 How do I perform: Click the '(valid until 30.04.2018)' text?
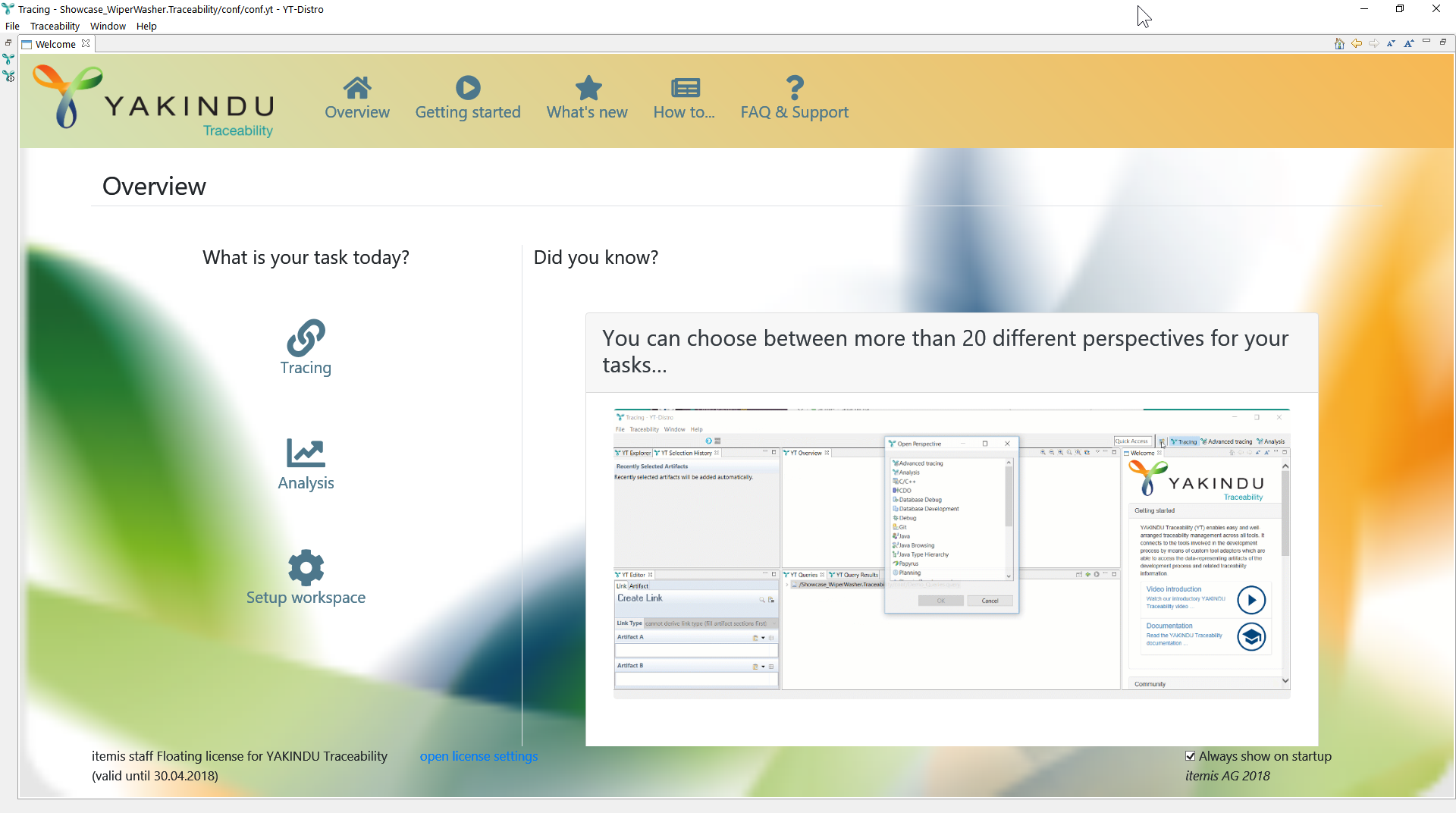click(x=155, y=776)
